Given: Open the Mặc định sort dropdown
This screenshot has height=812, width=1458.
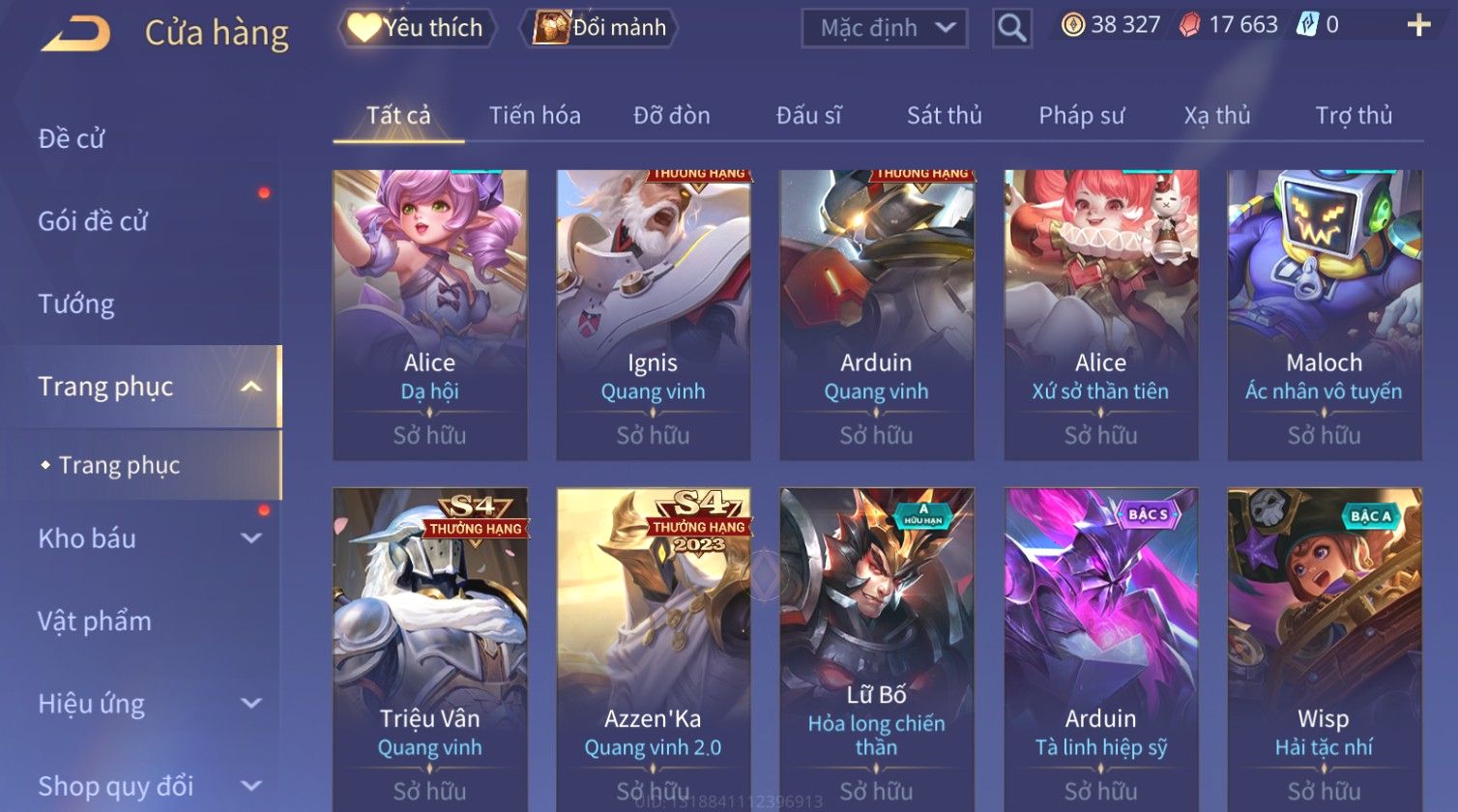Looking at the screenshot, I should pos(885,28).
